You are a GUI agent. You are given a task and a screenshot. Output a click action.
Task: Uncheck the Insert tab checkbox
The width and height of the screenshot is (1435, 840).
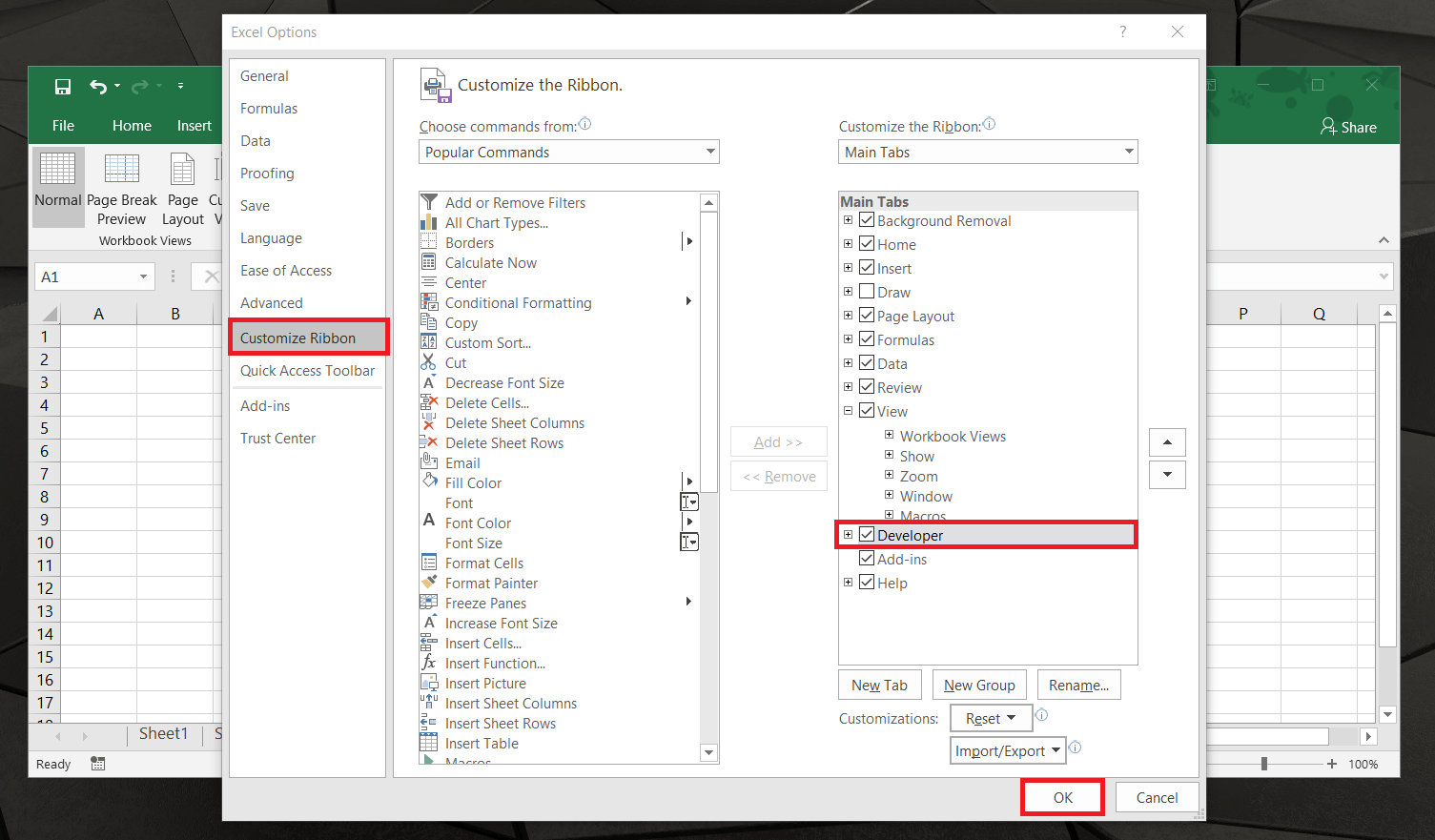(x=867, y=268)
